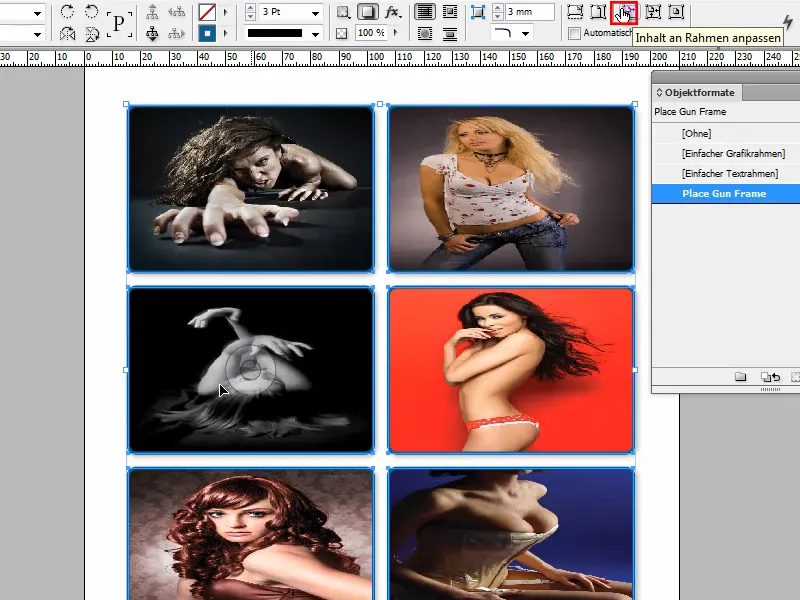Enable jump object text wrap
This screenshot has width=800, height=600.
click(x=449, y=34)
